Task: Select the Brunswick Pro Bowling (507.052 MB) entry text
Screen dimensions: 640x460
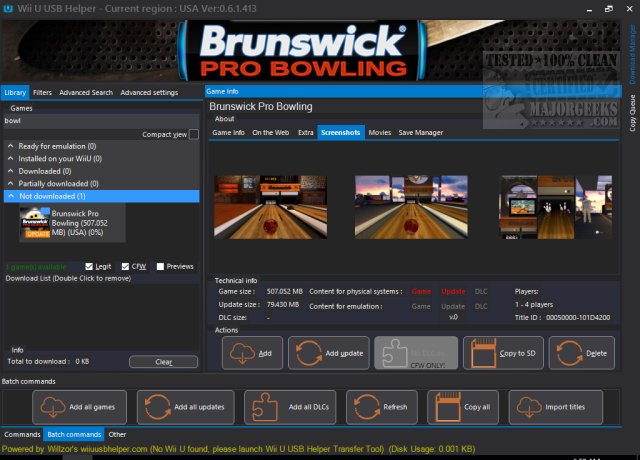Action: [80, 223]
